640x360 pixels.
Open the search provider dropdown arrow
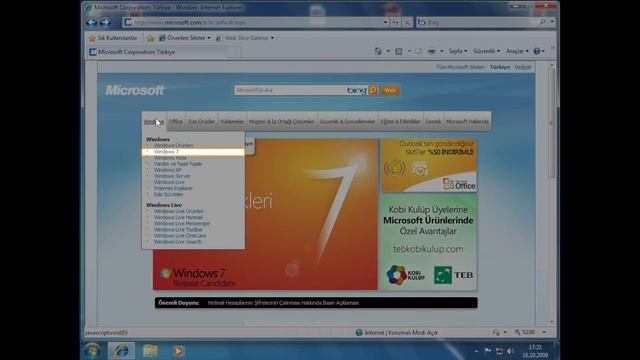[552, 22]
